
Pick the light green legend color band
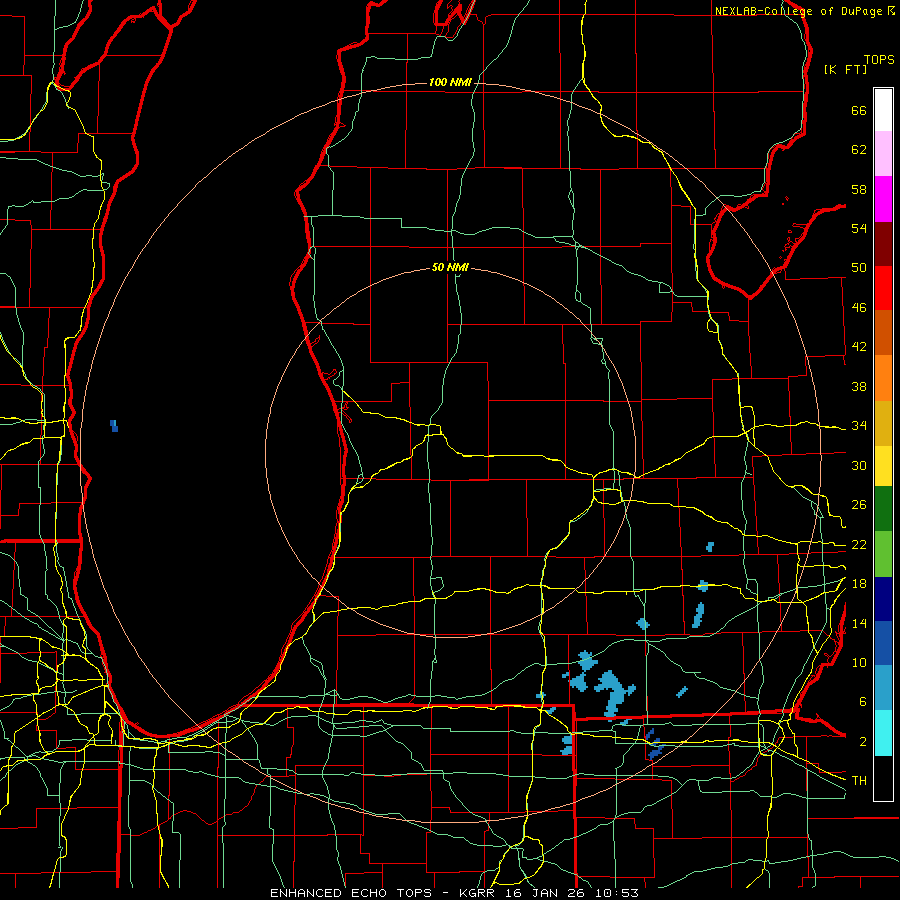(883, 554)
